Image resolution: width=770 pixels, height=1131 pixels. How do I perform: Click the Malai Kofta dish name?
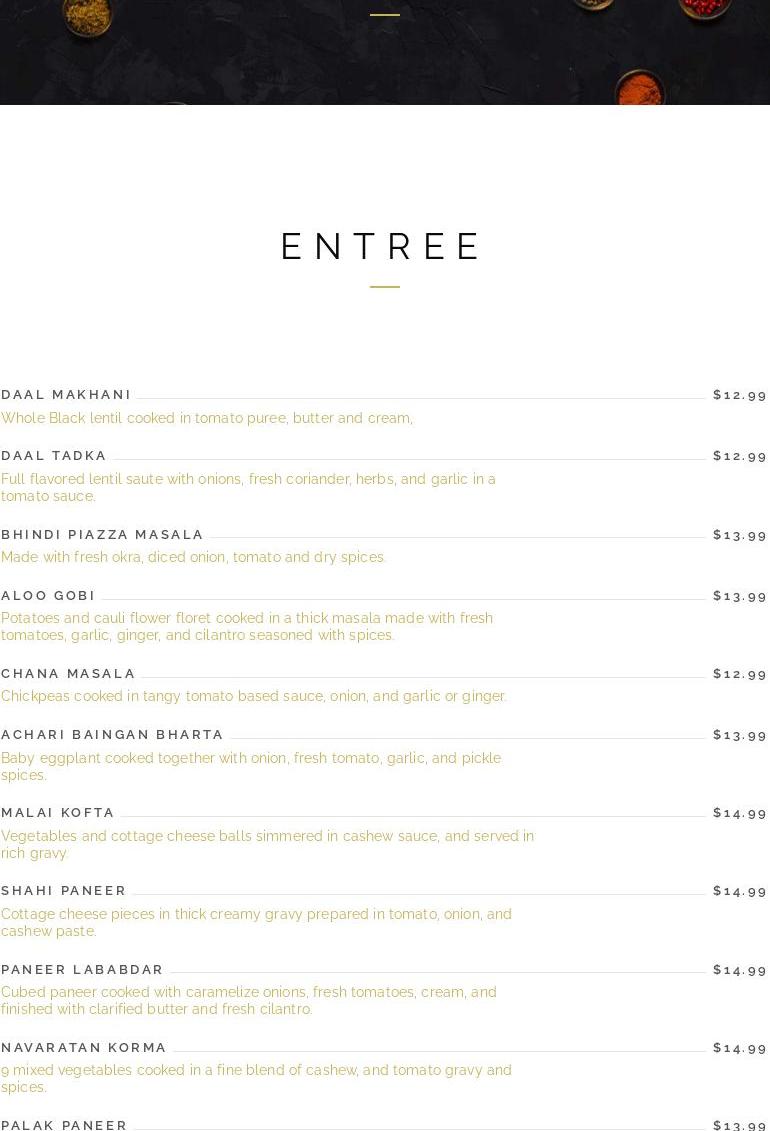pyautogui.click(x=58, y=813)
